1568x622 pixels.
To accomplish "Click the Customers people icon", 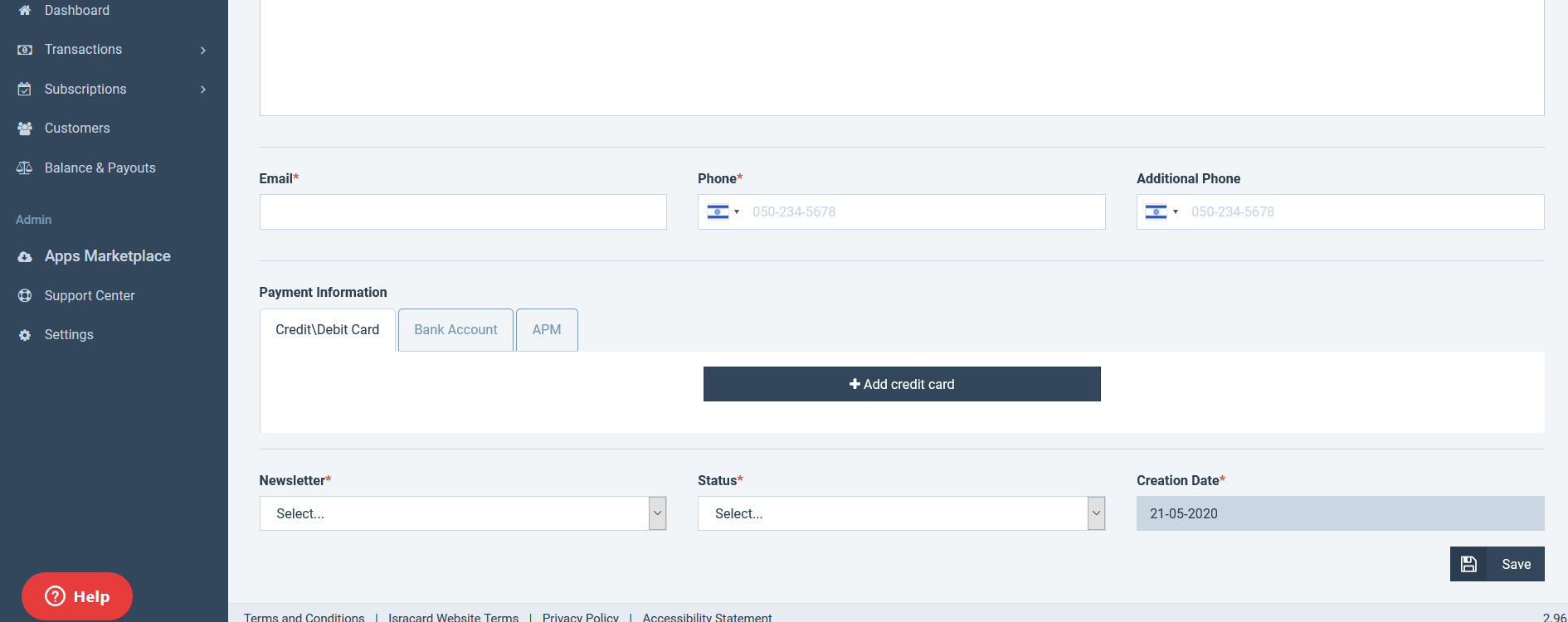I will click(x=25, y=129).
